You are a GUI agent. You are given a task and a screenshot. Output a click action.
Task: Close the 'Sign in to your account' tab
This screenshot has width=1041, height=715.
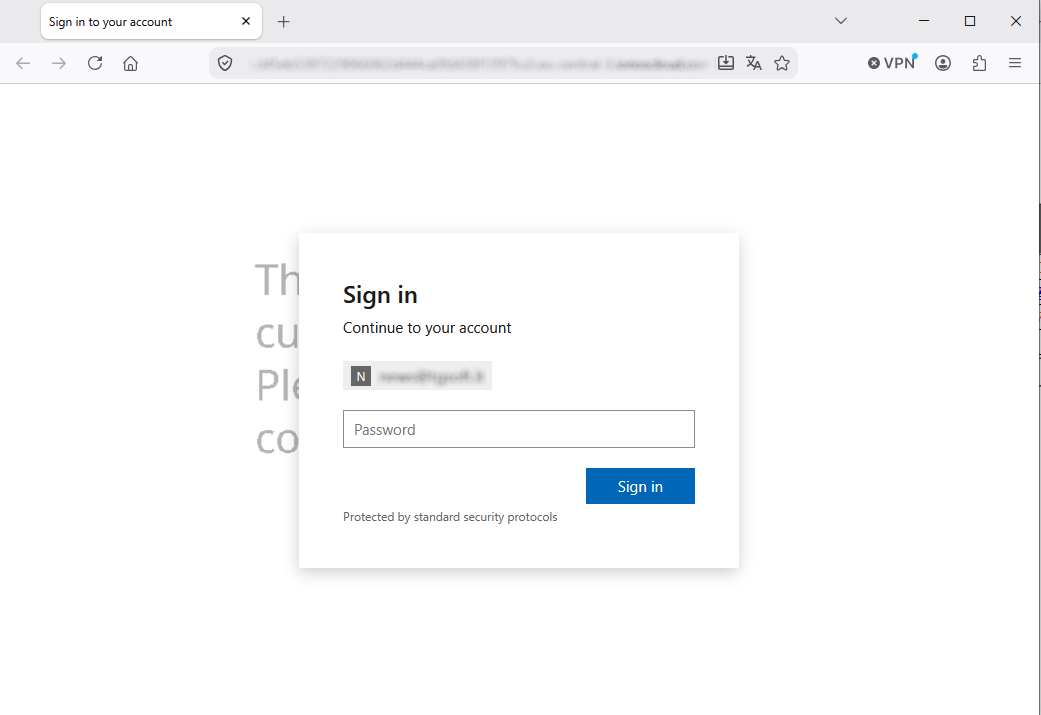click(x=246, y=21)
